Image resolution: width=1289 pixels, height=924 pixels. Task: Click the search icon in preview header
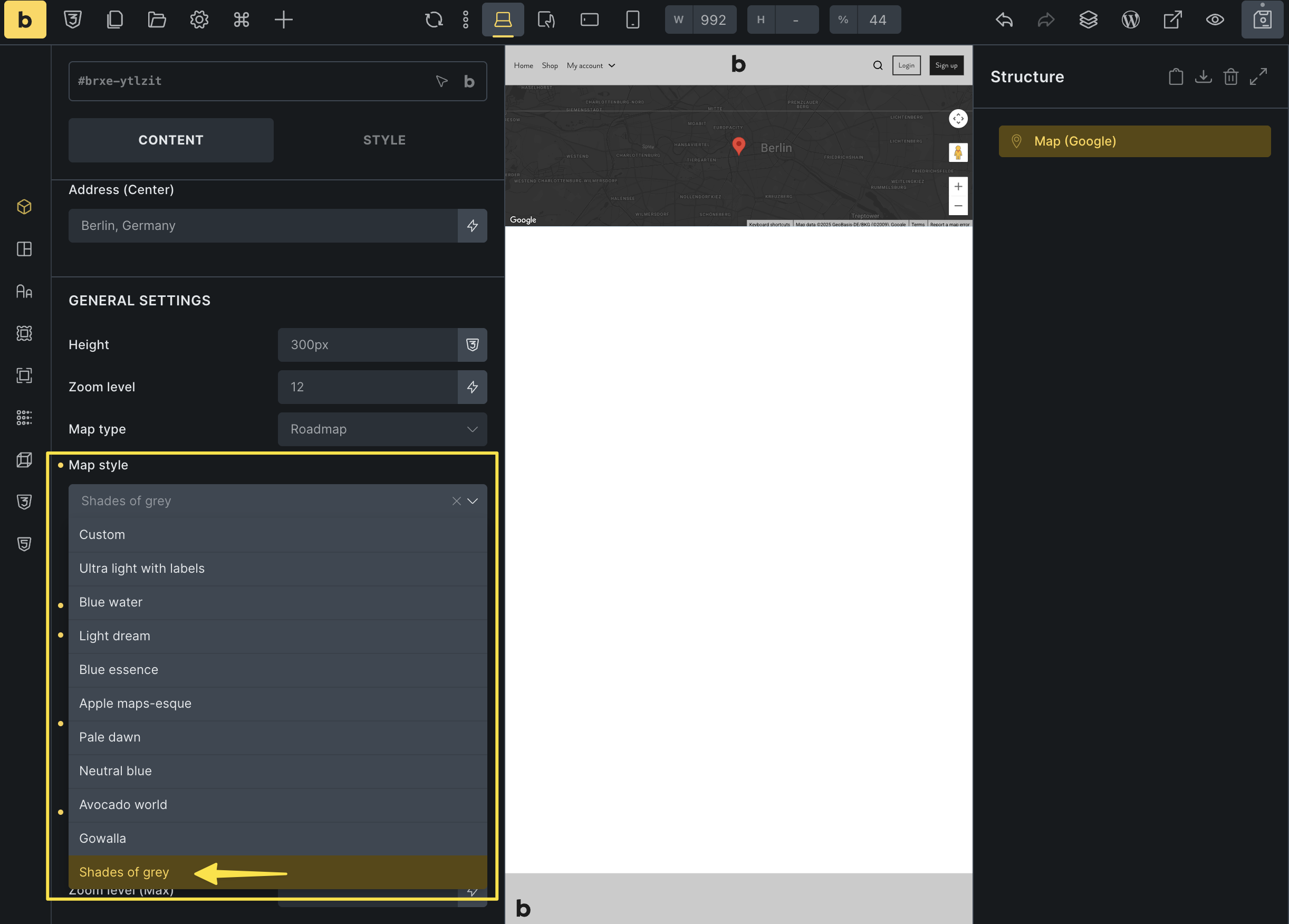coord(878,65)
